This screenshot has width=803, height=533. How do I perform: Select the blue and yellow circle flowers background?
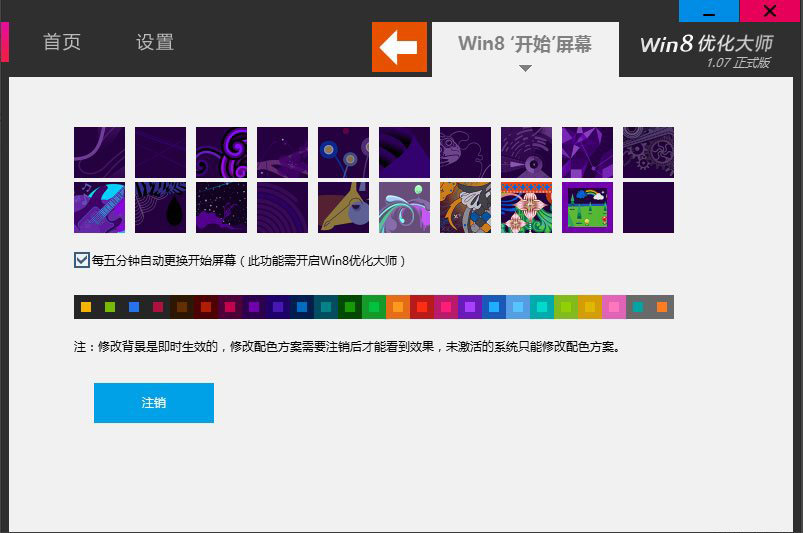click(x=343, y=153)
